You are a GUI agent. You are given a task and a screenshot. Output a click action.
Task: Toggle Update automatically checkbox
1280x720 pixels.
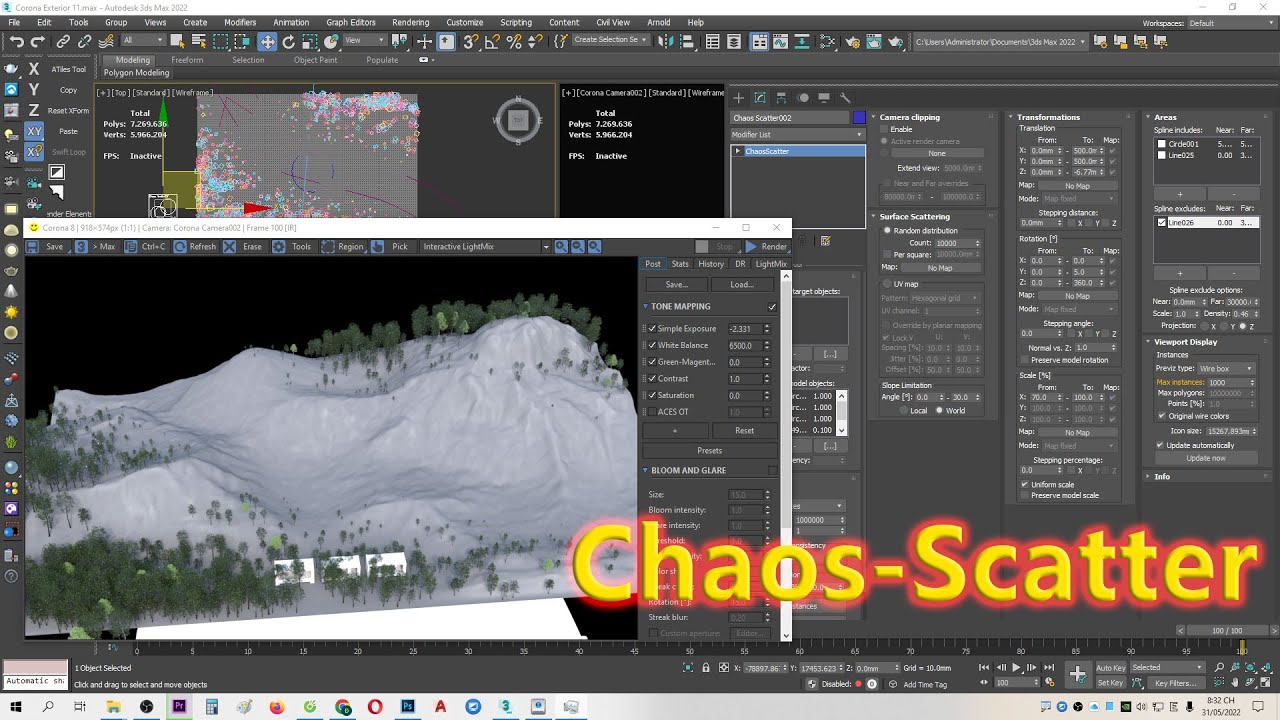point(1160,445)
